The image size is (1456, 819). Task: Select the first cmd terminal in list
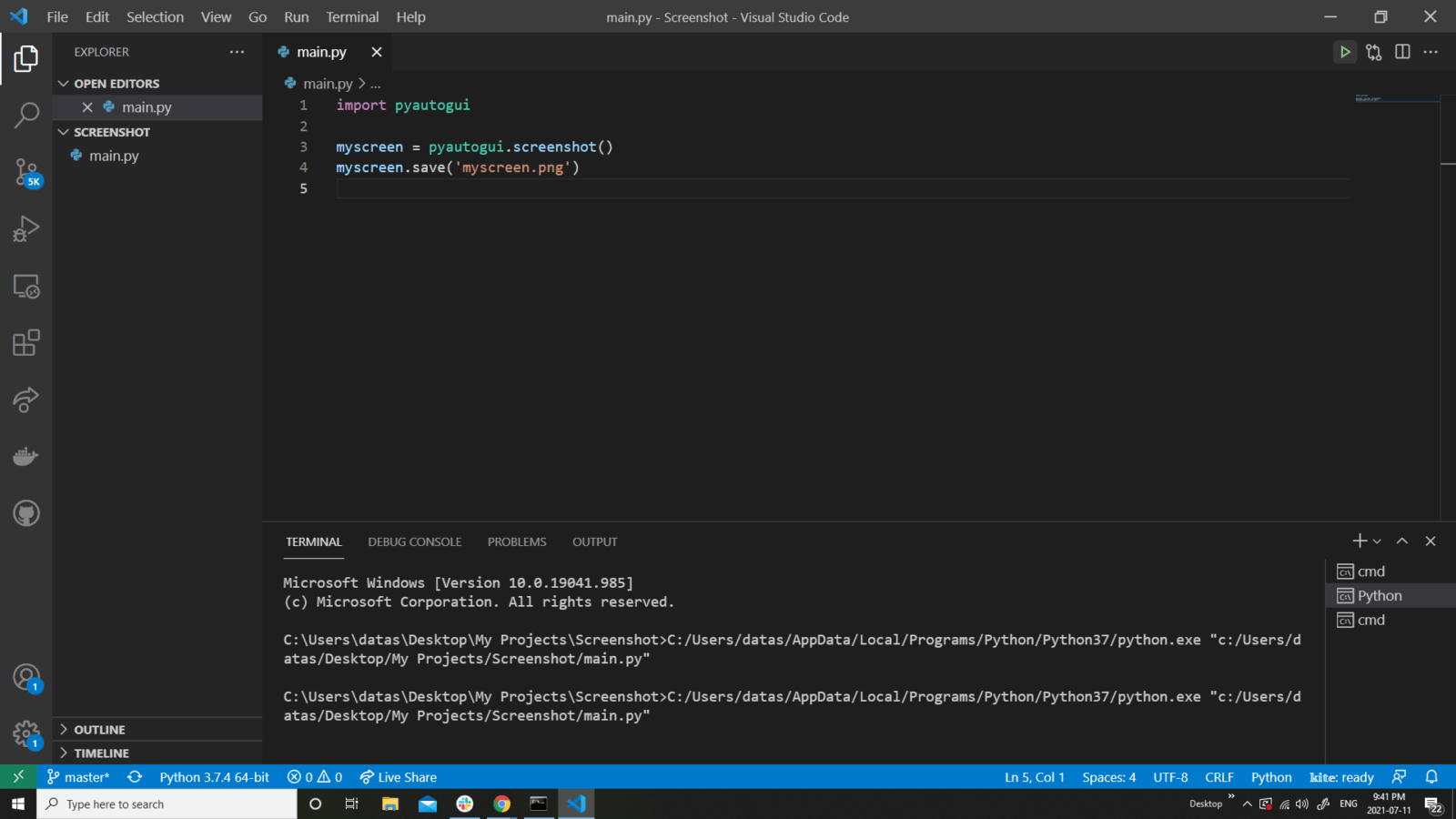pyautogui.click(x=1390, y=571)
